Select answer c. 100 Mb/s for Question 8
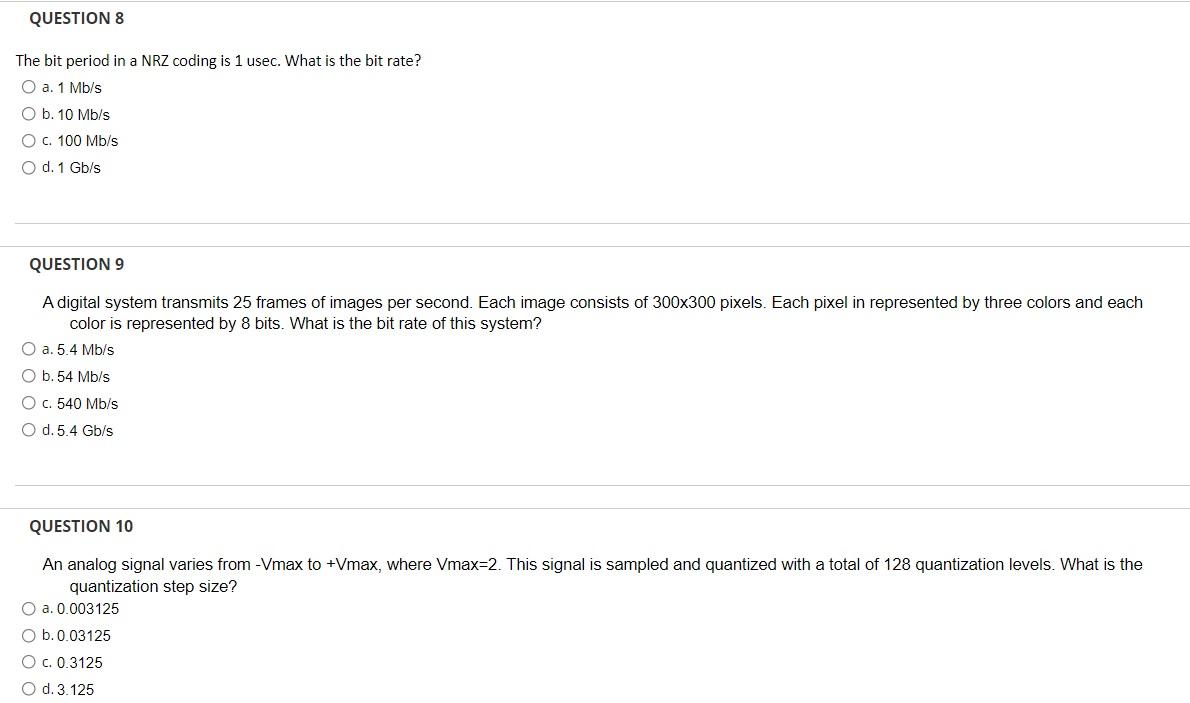The width and height of the screenshot is (1190, 703). point(29,140)
